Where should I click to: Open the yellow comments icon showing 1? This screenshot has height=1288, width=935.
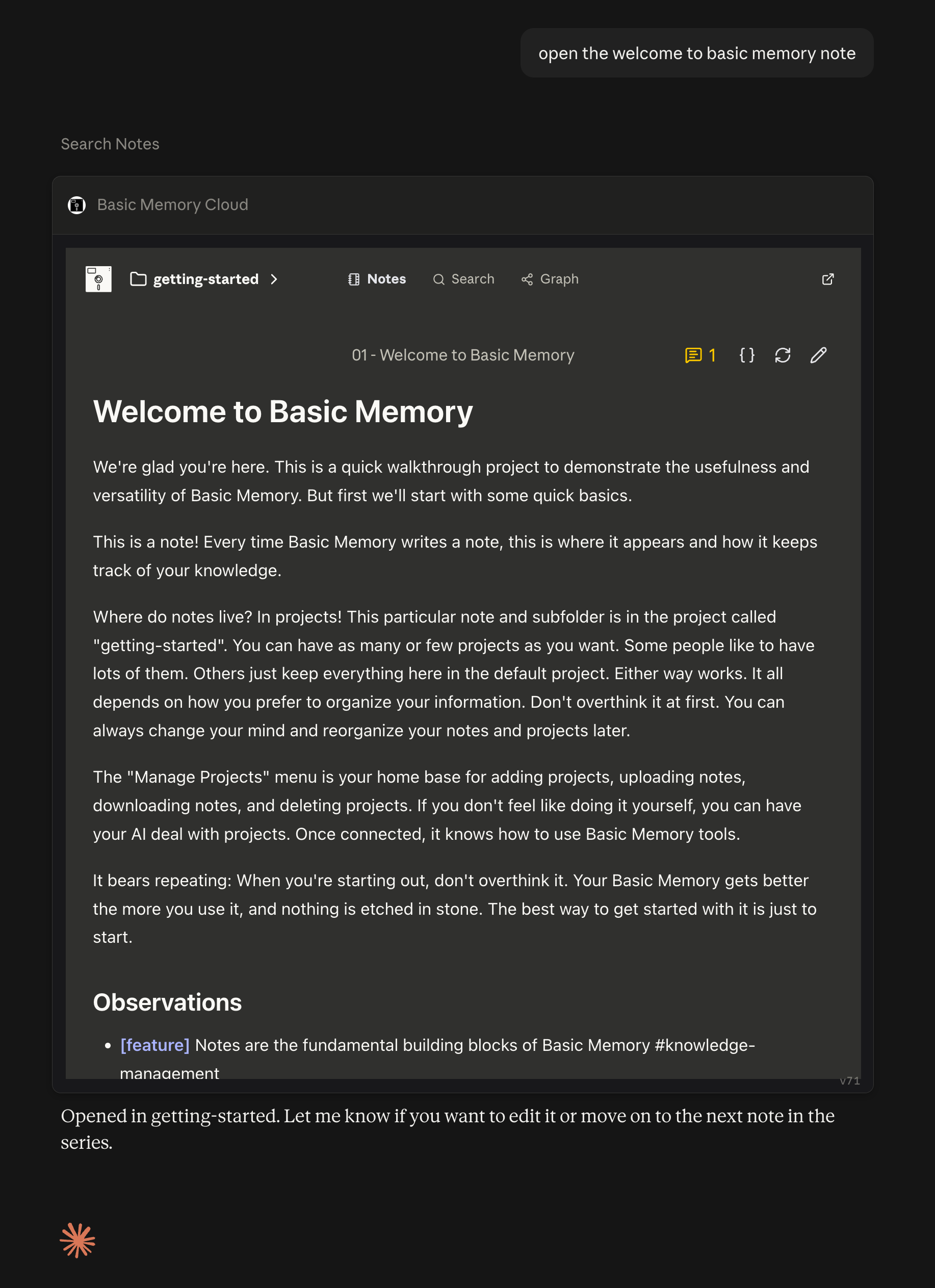point(699,355)
